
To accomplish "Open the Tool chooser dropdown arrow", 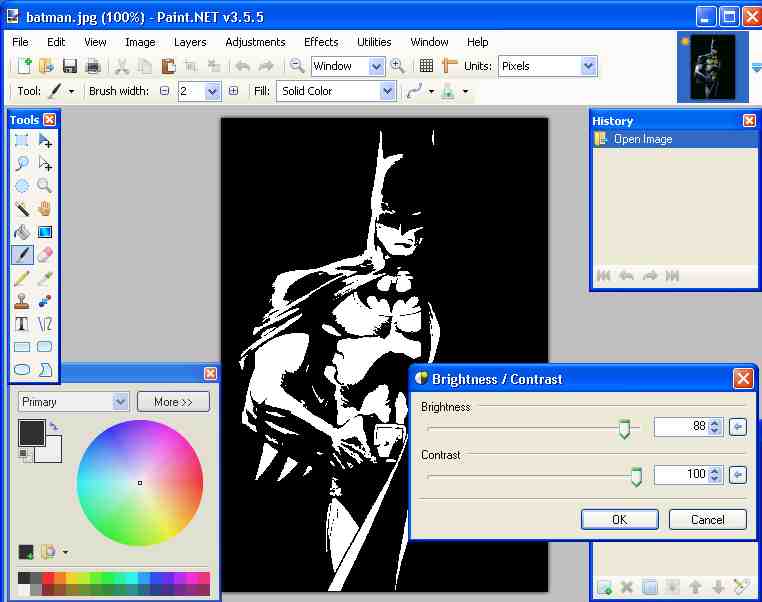I will click(x=71, y=91).
